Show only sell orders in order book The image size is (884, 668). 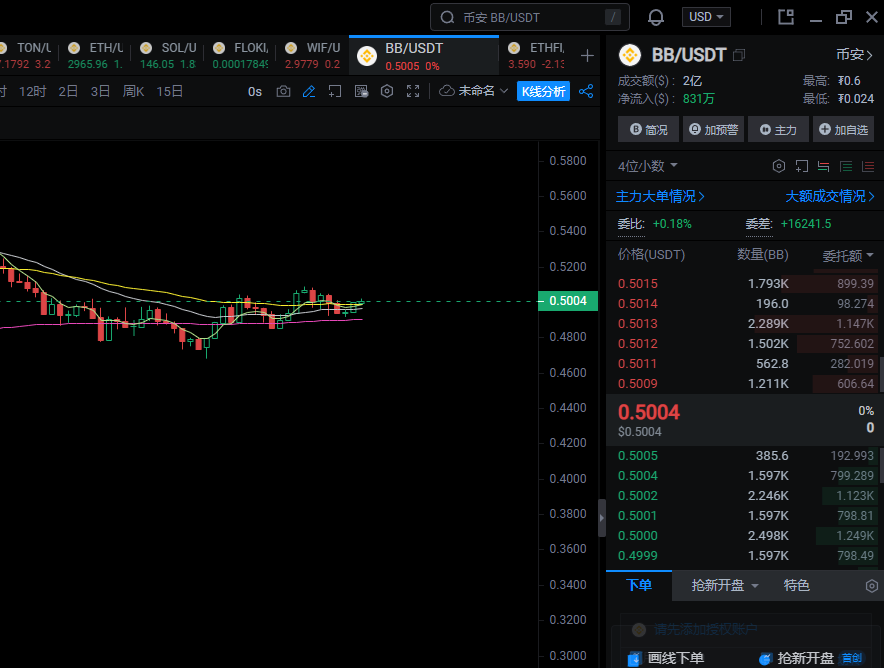click(x=868, y=166)
